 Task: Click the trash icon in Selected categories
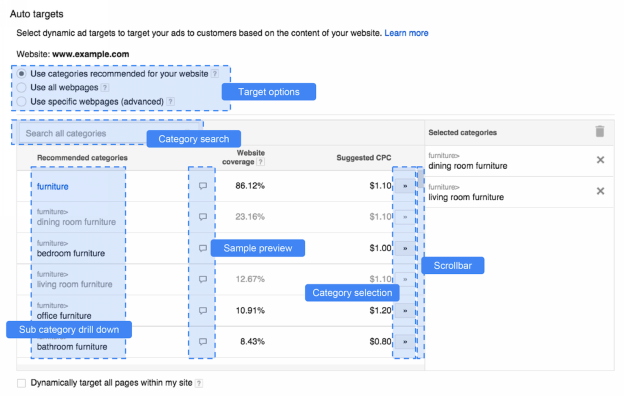pyautogui.click(x=600, y=131)
